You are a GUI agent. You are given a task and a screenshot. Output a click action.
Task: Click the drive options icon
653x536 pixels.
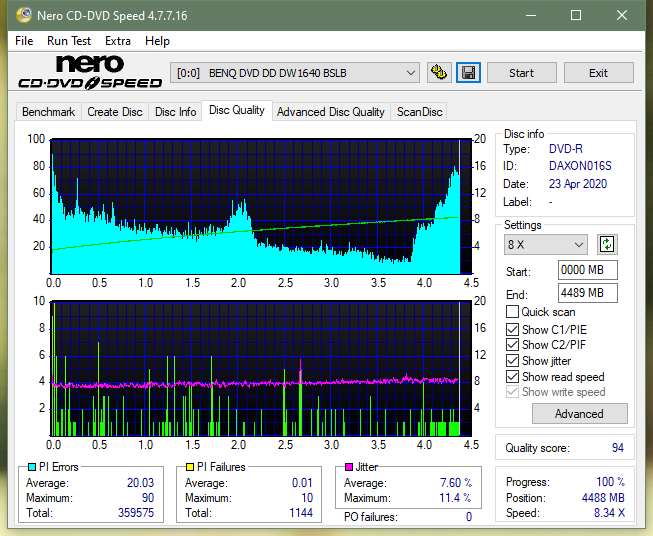pos(439,73)
